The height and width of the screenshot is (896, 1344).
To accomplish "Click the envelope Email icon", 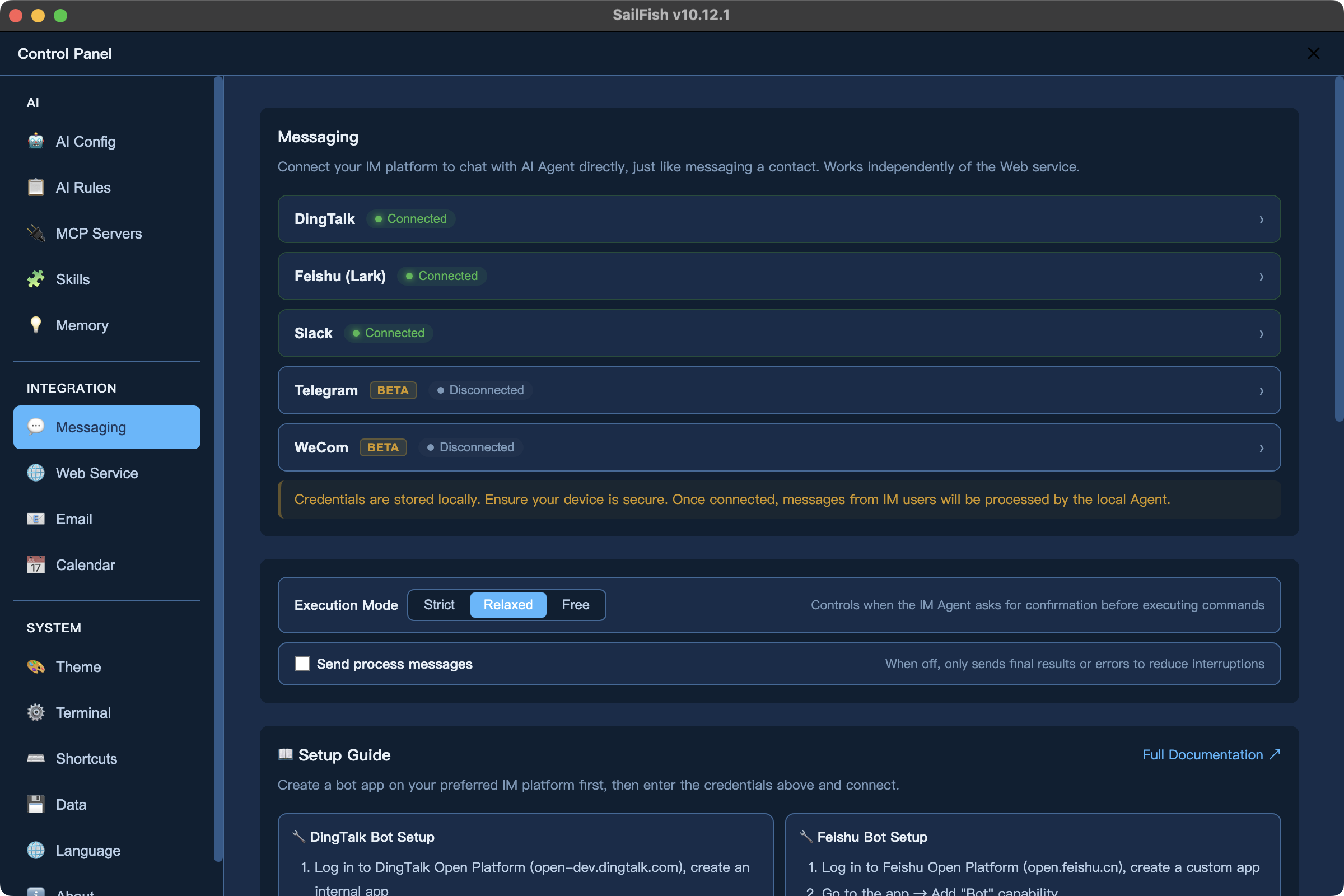I will 35,519.
